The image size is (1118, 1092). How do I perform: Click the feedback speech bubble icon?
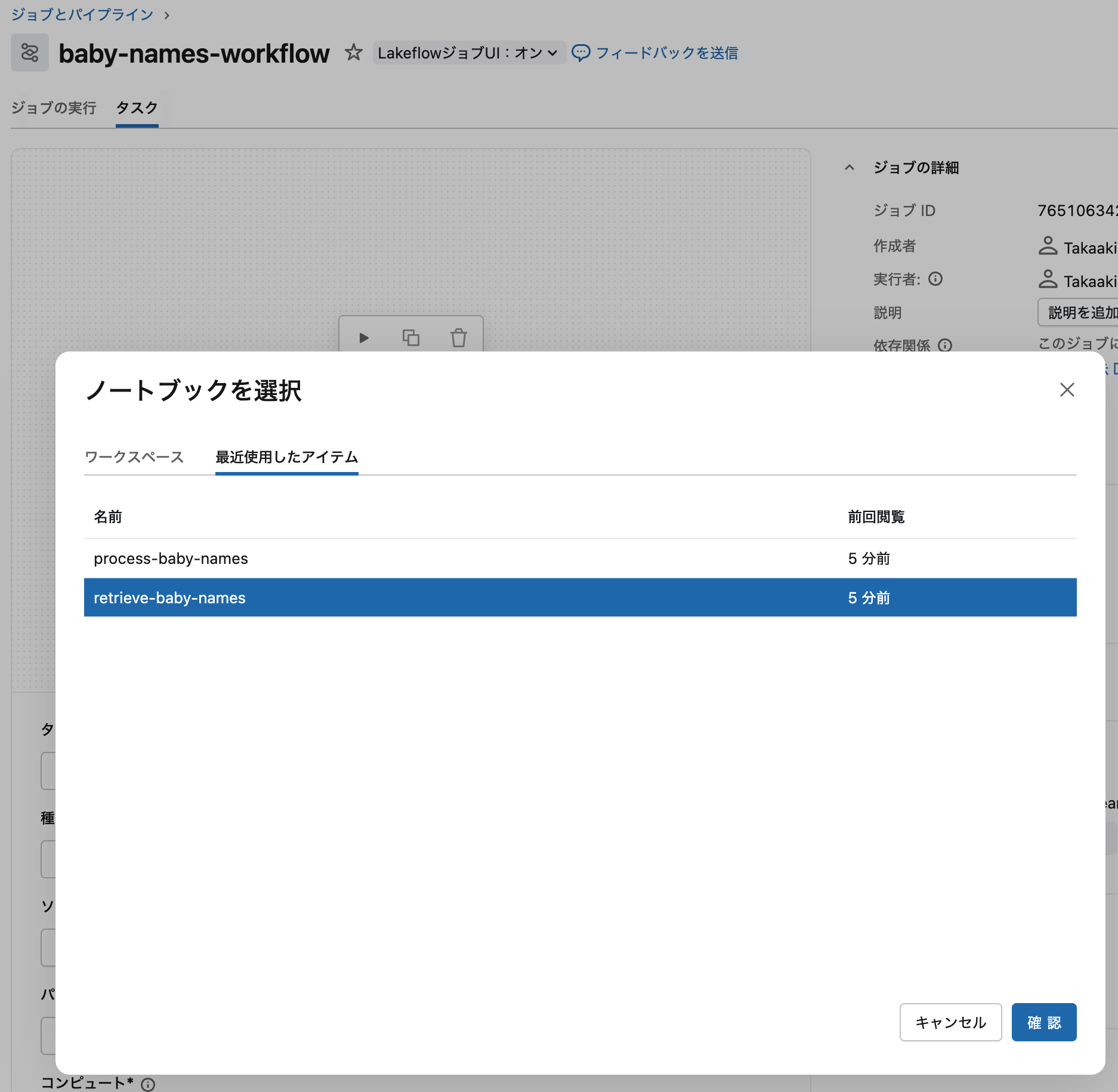click(x=581, y=53)
